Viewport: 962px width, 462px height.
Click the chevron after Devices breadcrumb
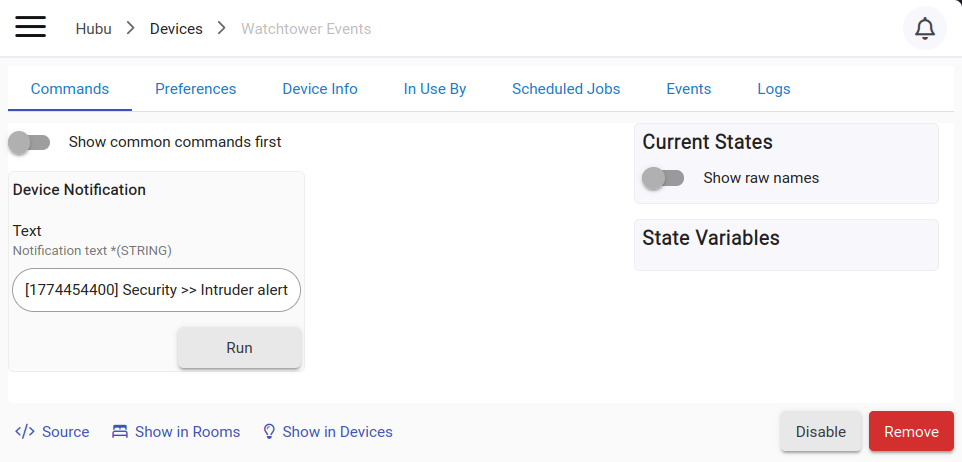pyautogui.click(x=221, y=28)
